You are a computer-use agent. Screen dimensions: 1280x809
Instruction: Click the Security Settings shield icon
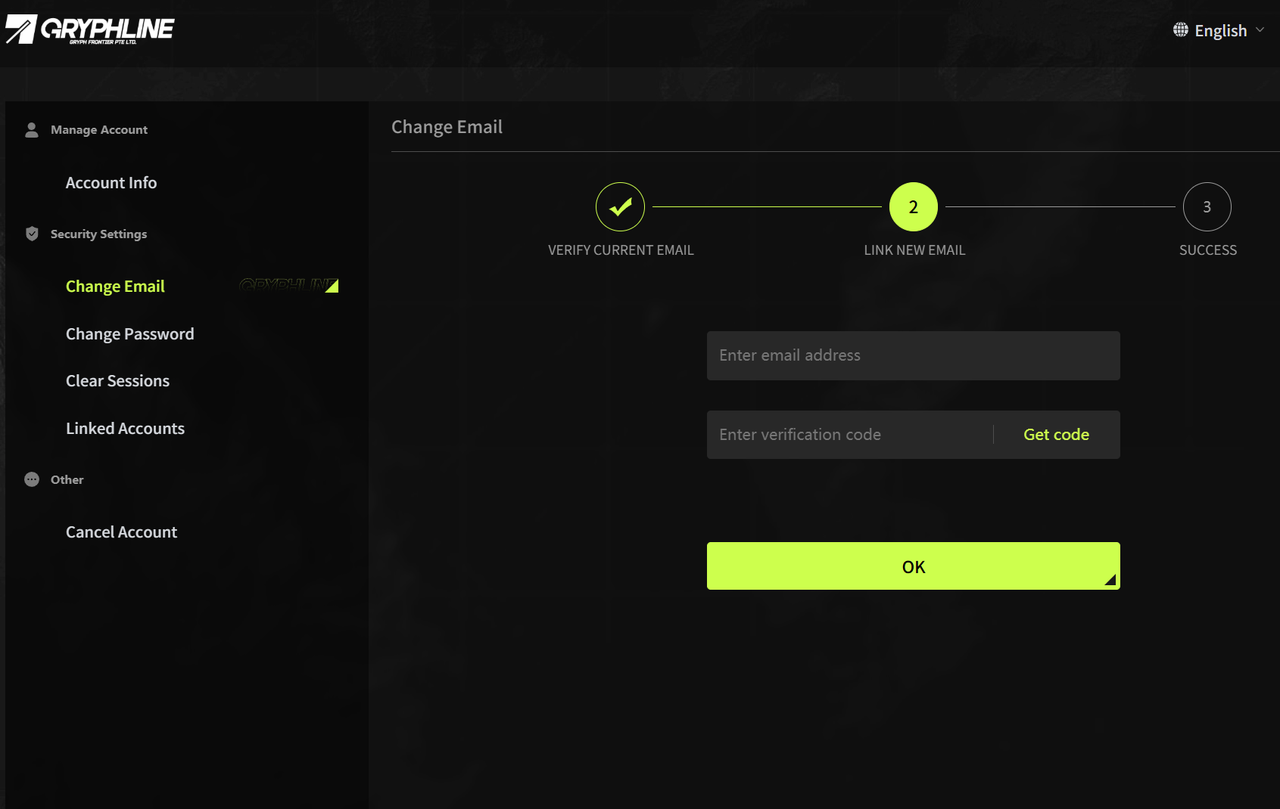32,234
